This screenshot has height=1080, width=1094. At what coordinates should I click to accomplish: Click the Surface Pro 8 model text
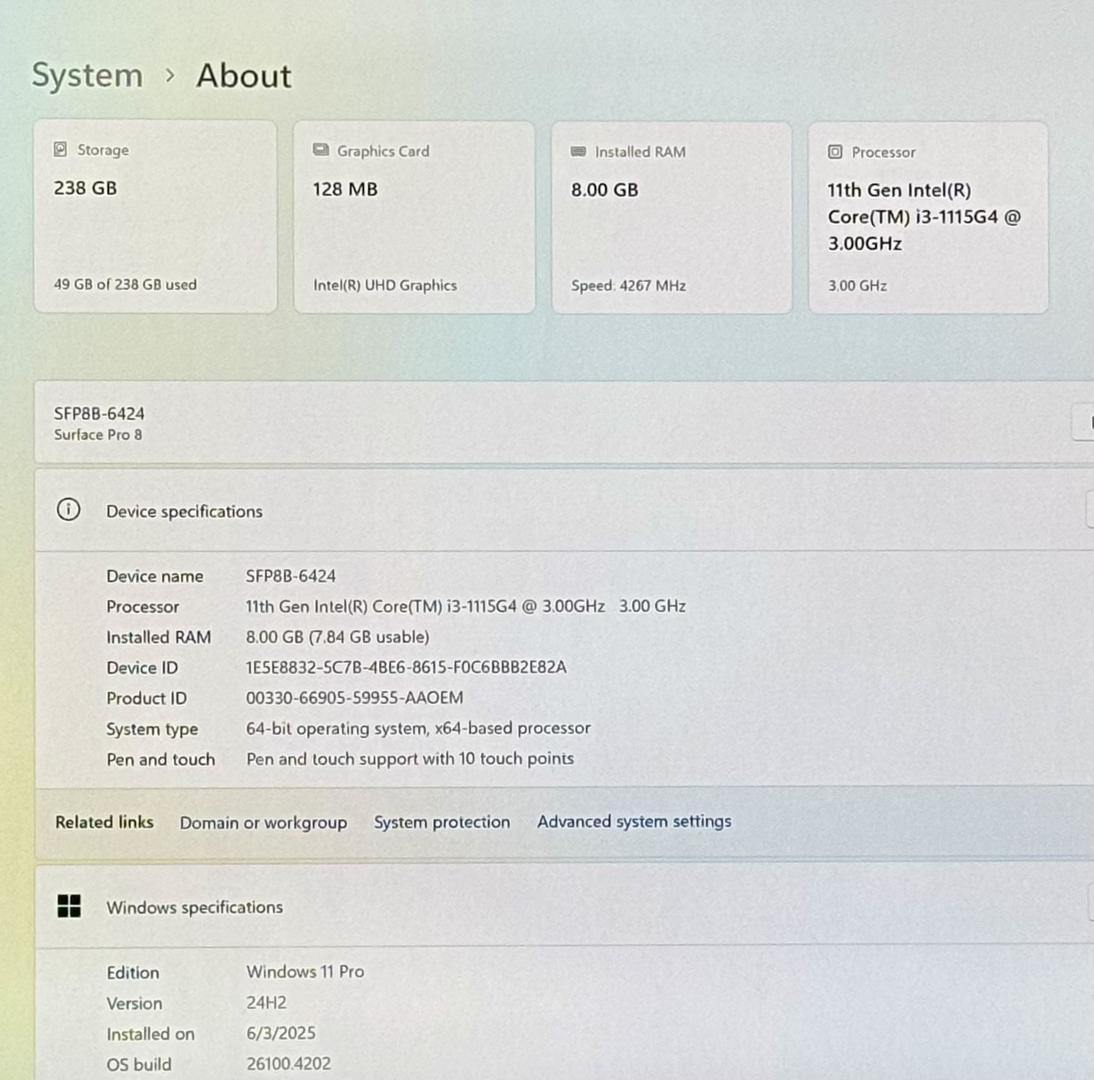98,435
